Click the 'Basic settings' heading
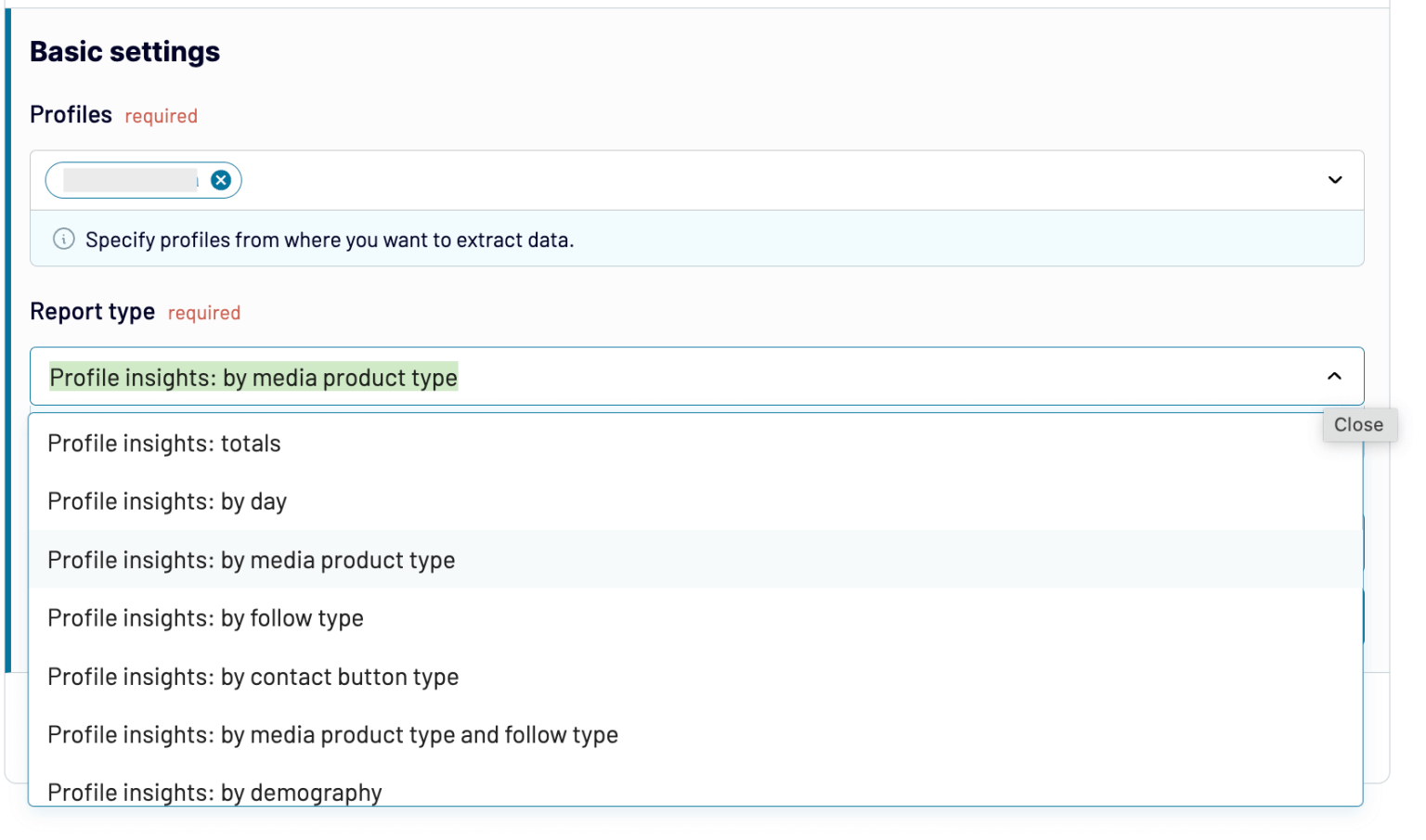This screenshot has height=840, width=1426. point(124,52)
